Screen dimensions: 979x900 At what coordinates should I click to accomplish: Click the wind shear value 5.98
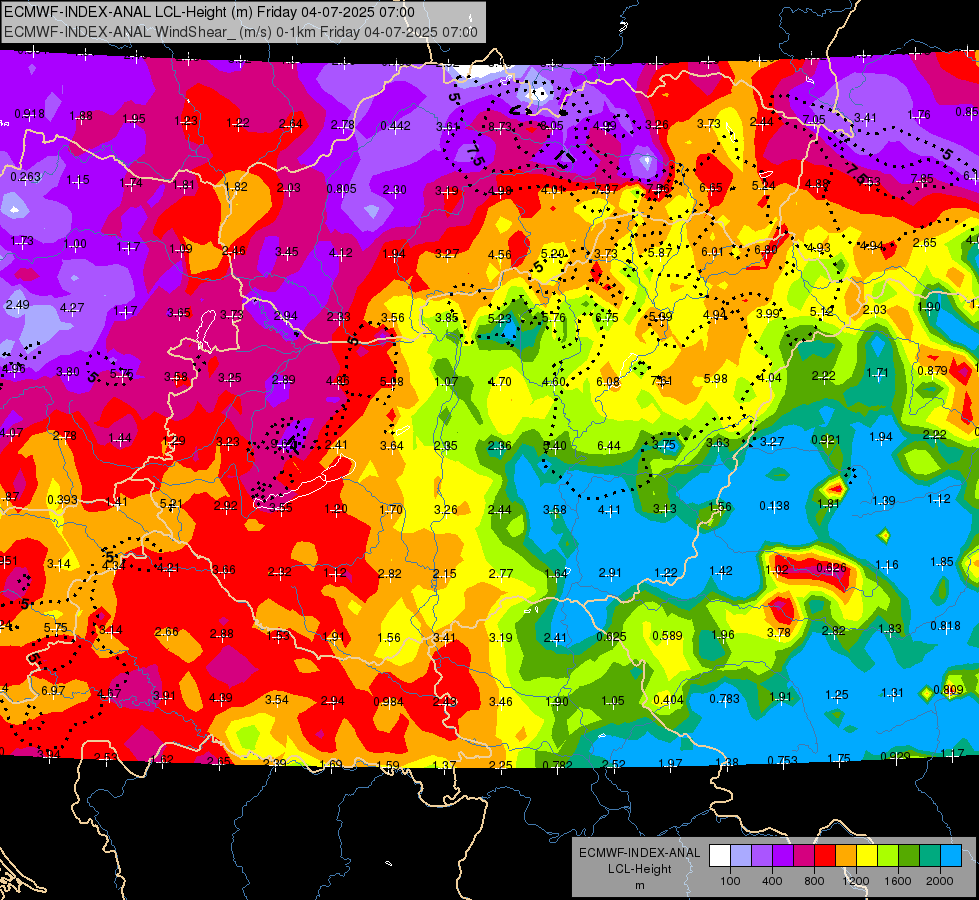coord(716,378)
